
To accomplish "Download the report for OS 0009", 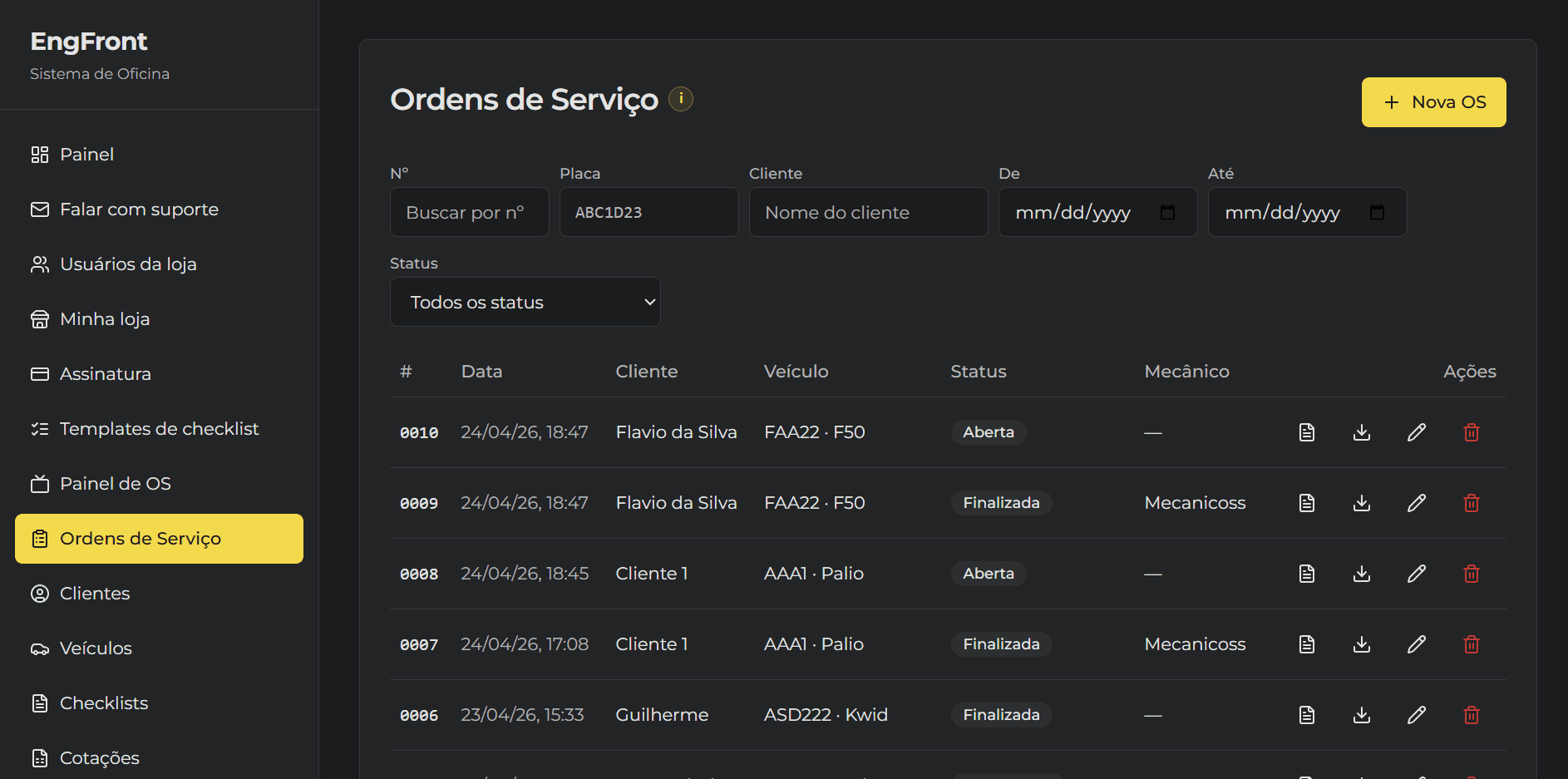I will pyautogui.click(x=1361, y=502).
